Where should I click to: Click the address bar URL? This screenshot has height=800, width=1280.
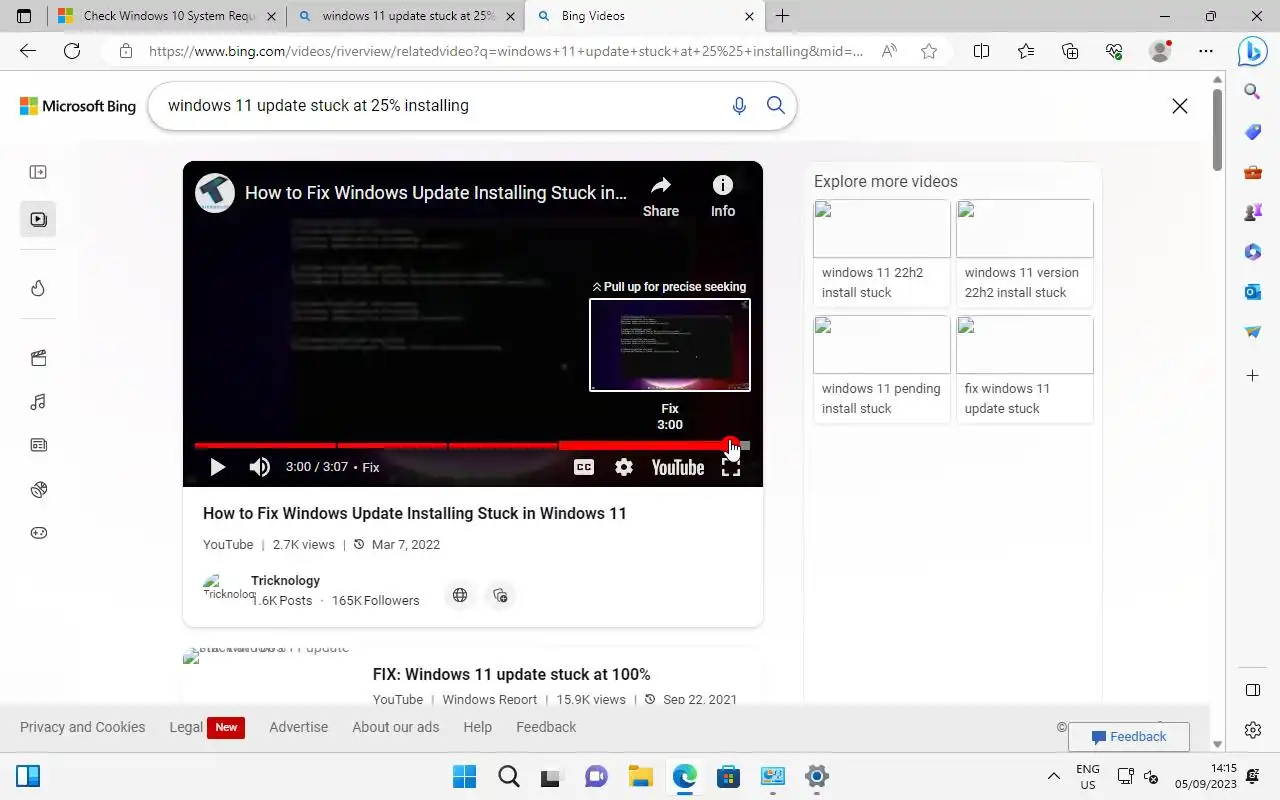coord(506,51)
